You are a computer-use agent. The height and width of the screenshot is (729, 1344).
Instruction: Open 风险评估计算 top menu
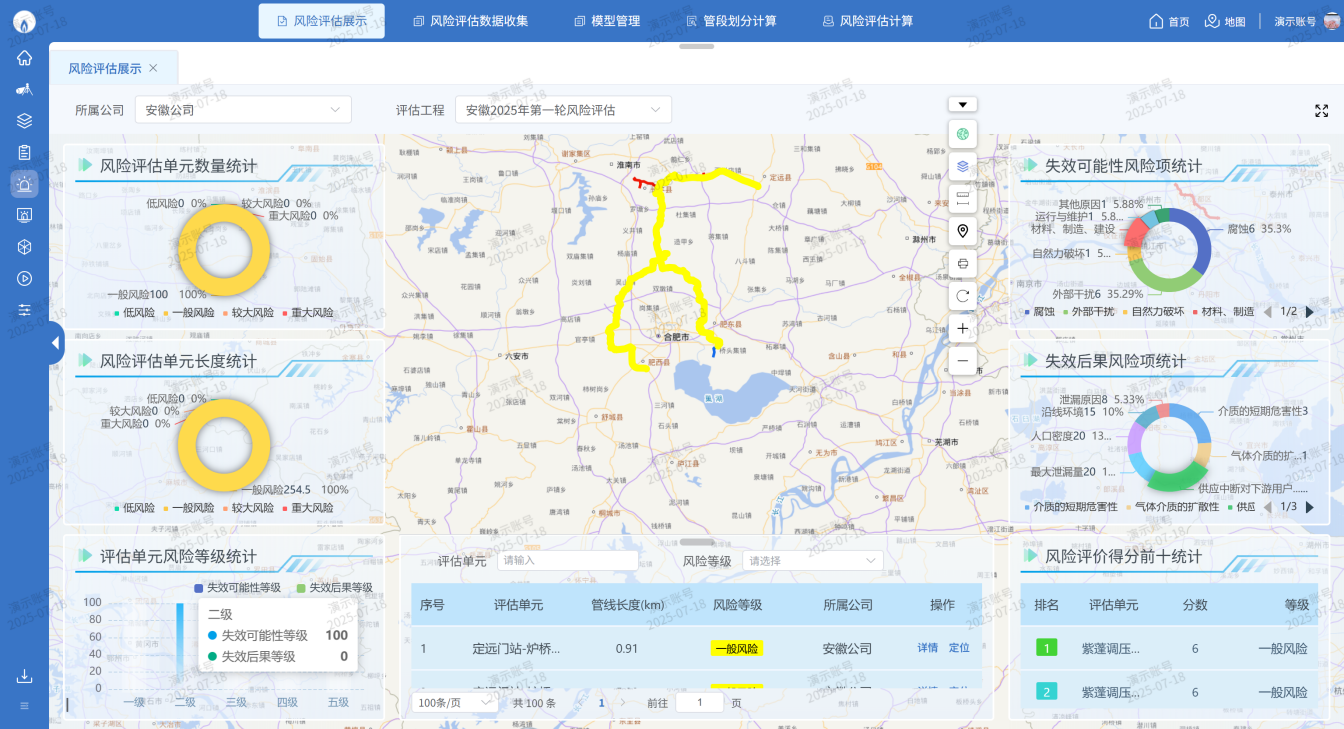click(867, 21)
